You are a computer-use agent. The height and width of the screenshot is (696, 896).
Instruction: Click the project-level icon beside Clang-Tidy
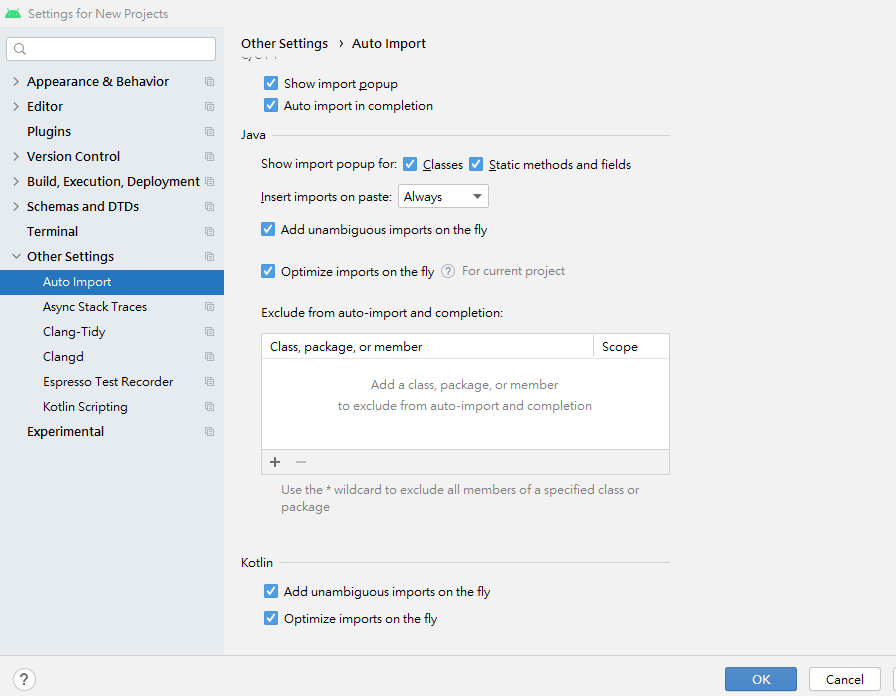point(209,332)
